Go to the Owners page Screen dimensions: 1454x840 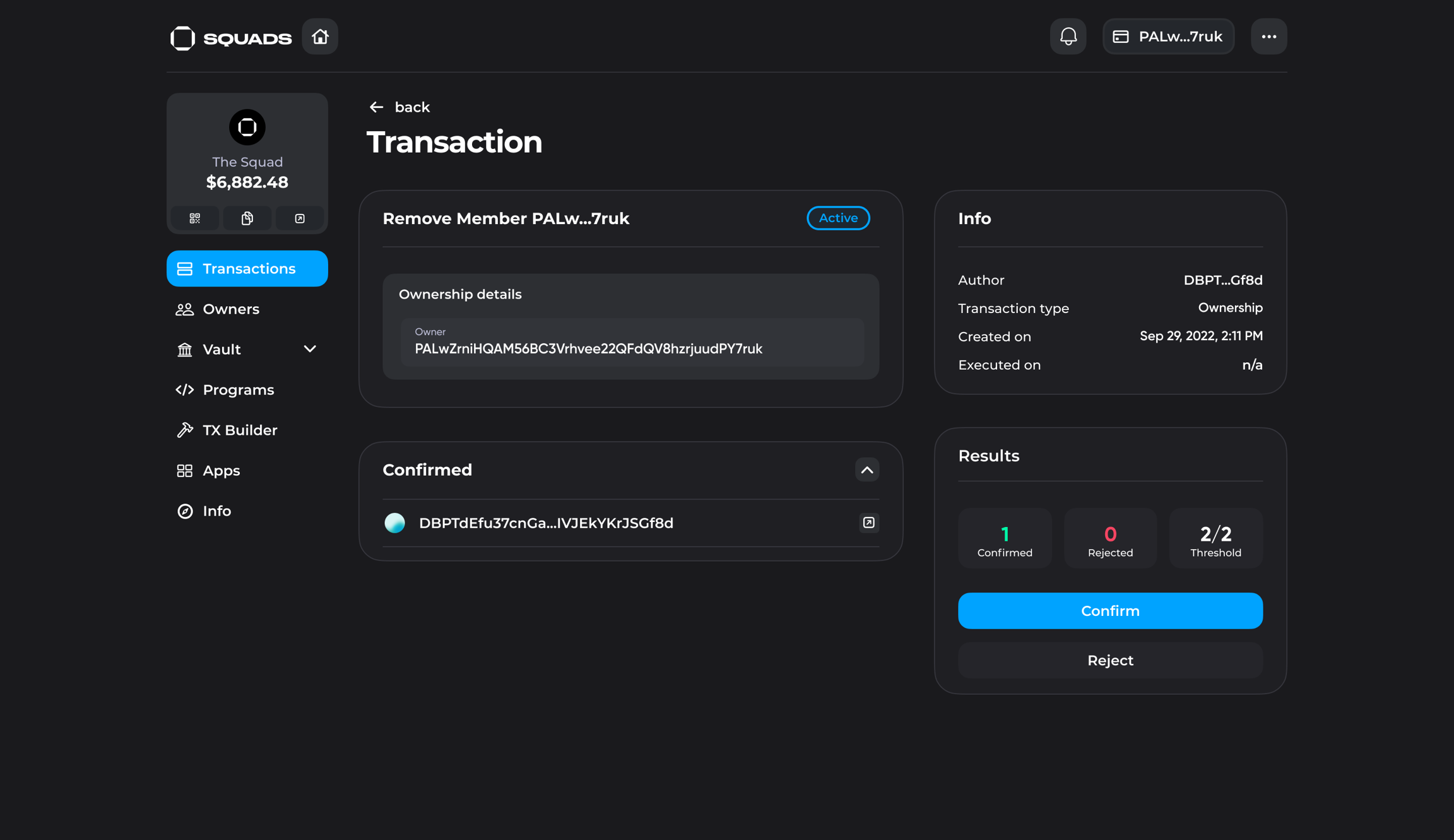tap(230, 309)
